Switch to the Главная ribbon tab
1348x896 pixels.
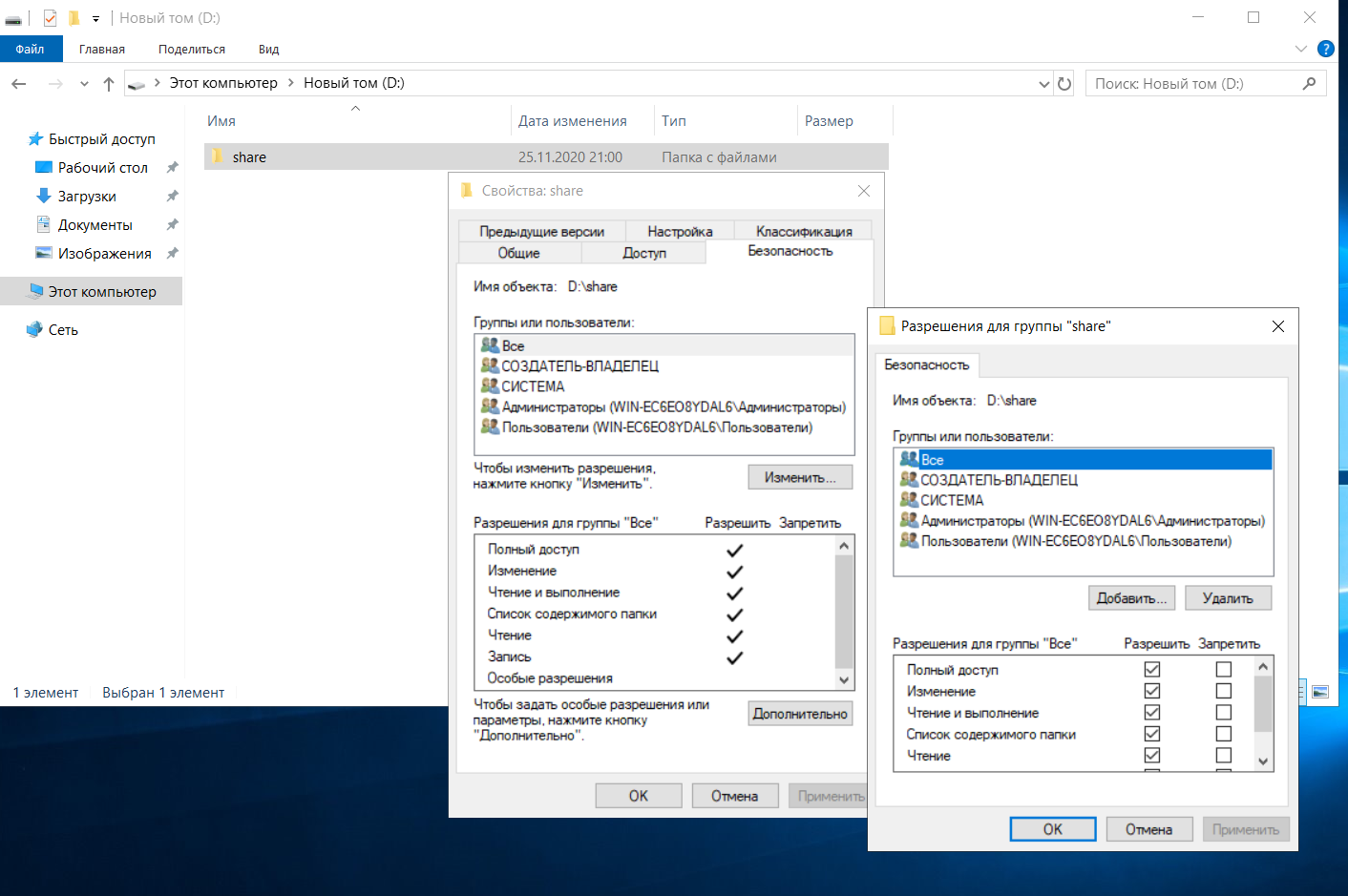pyautogui.click(x=102, y=49)
